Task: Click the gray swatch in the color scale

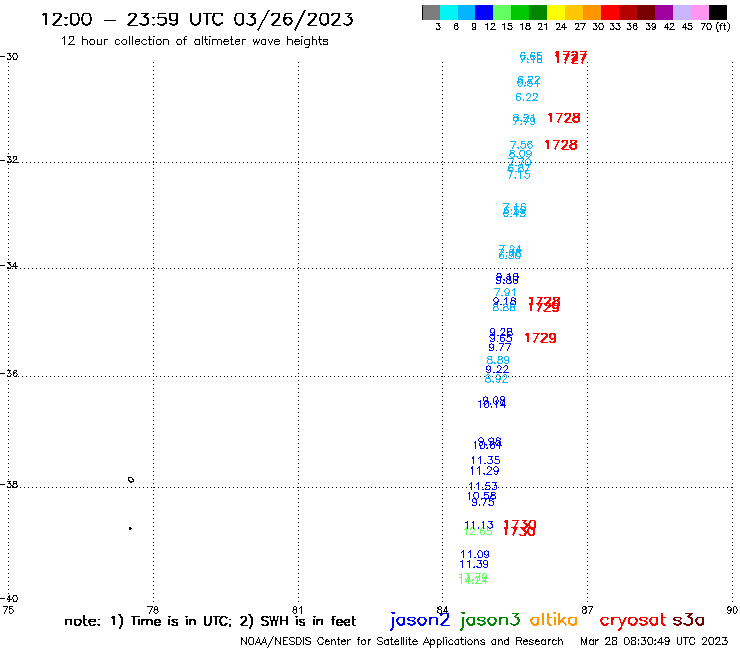Action: [431, 12]
